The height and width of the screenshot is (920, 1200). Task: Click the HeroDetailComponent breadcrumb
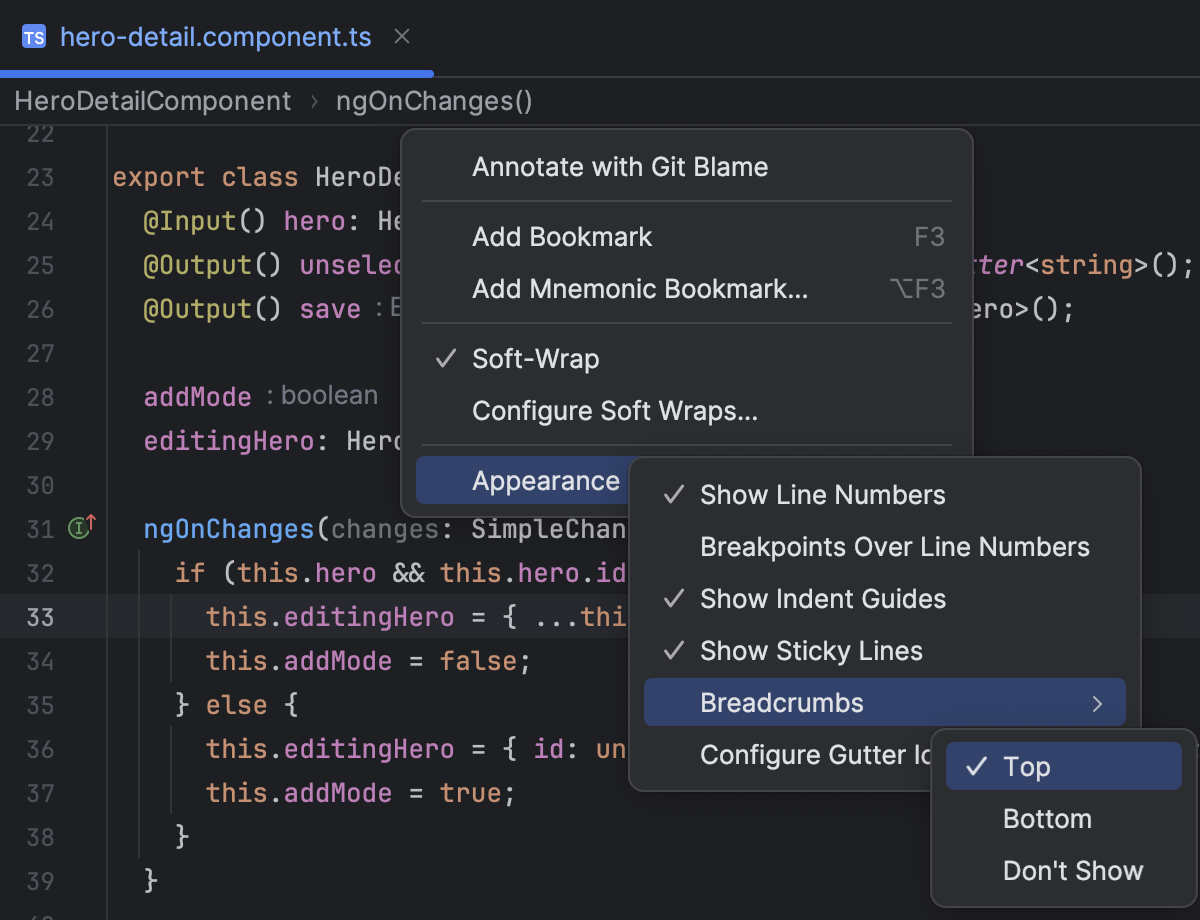[x=152, y=100]
